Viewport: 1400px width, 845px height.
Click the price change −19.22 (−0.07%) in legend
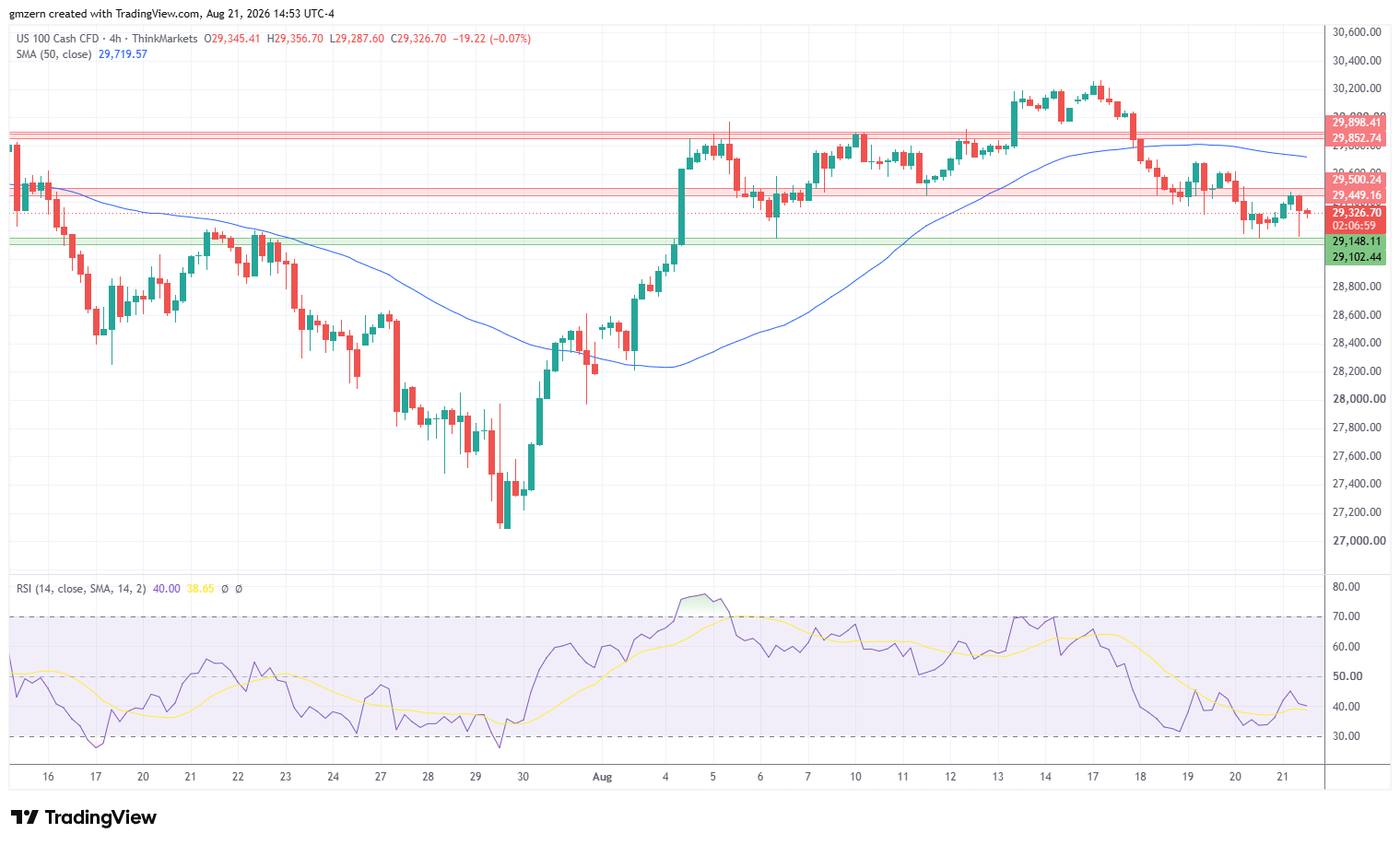tap(491, 39)
